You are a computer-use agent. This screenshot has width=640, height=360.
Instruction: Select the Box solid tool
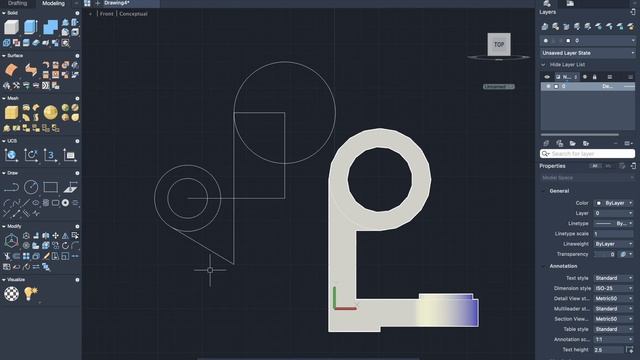[x=11, y=27]
